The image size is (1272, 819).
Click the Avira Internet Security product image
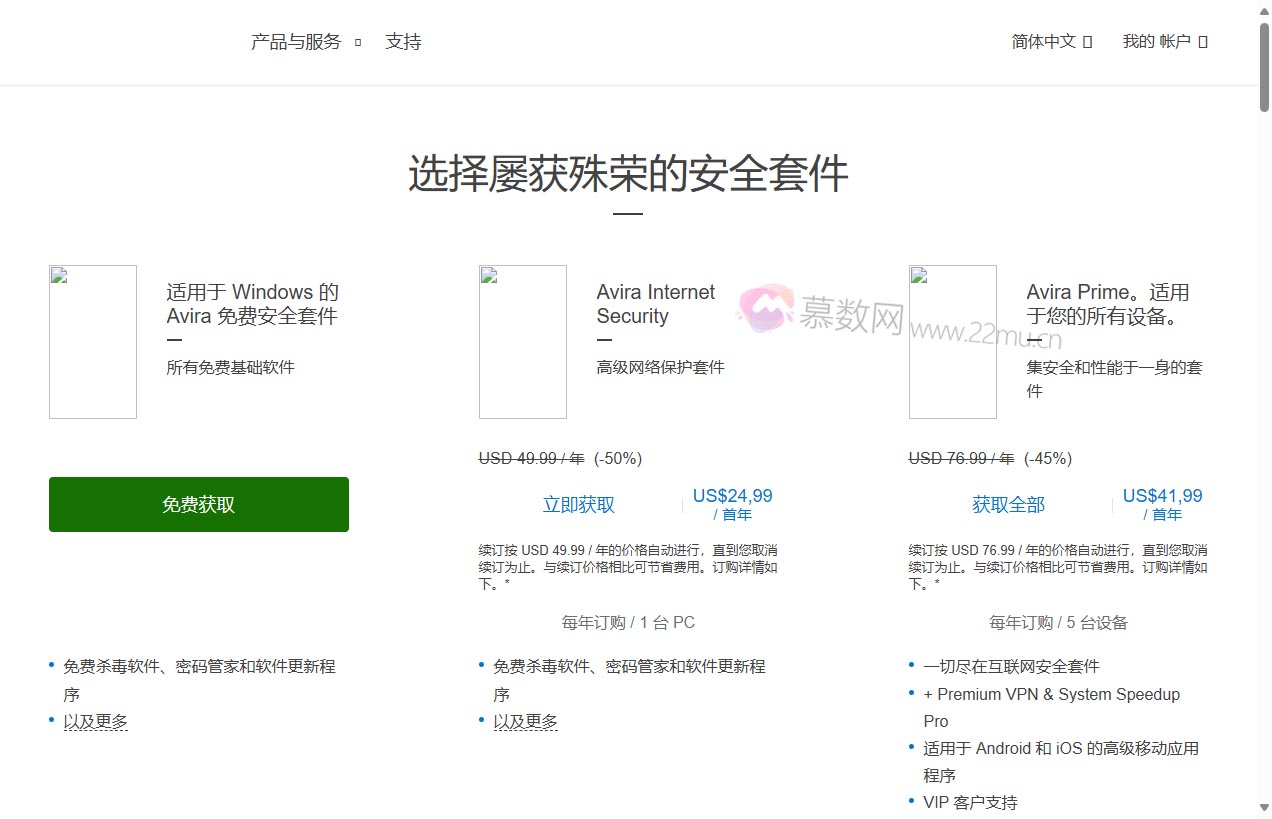[522, 341]
